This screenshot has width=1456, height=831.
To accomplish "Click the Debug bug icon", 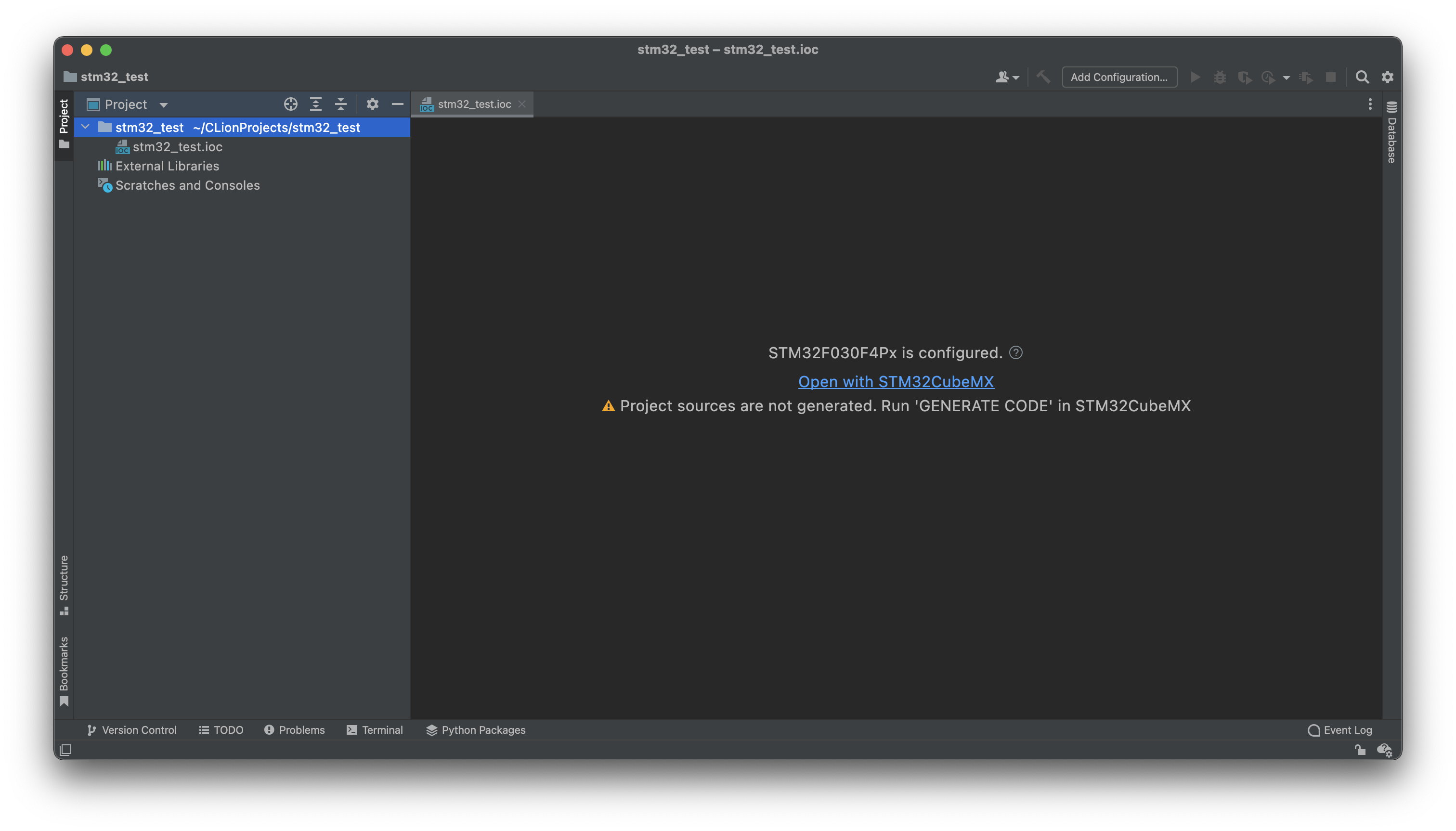I will point(1220,77).
